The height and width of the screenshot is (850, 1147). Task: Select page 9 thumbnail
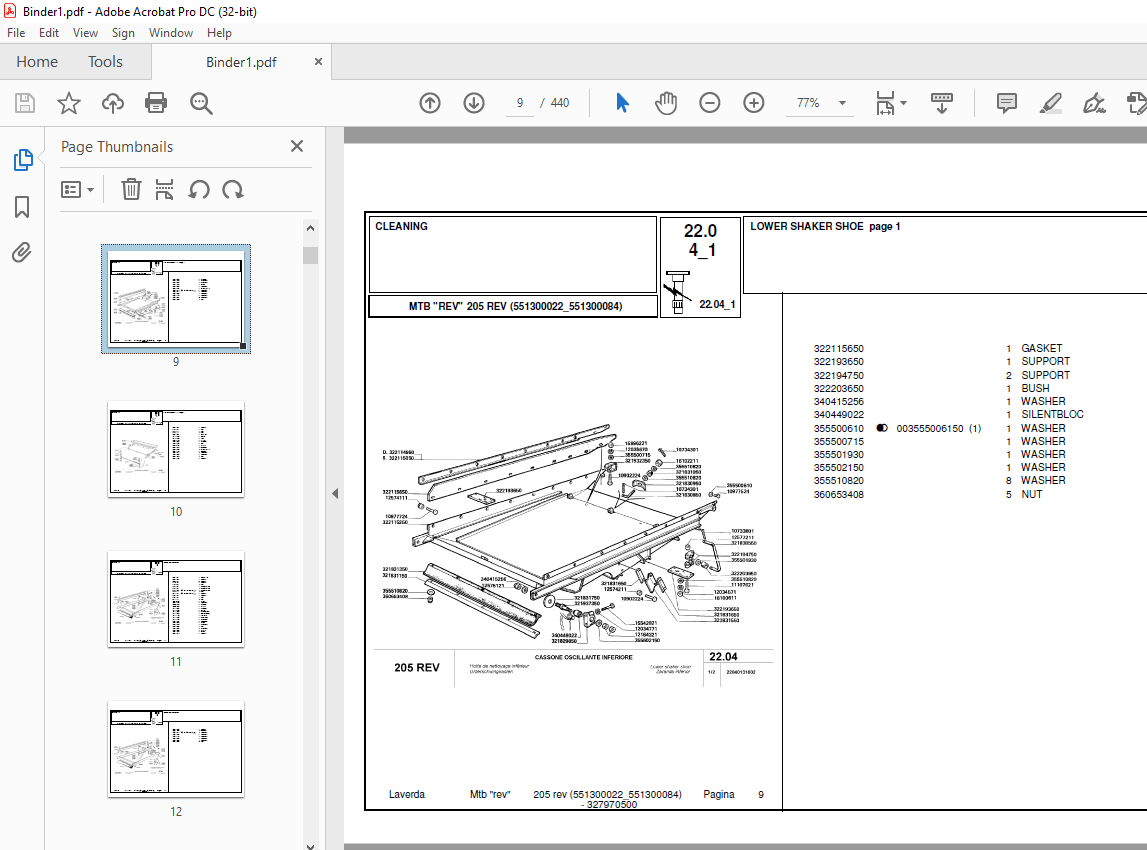[x=176, y=299]
